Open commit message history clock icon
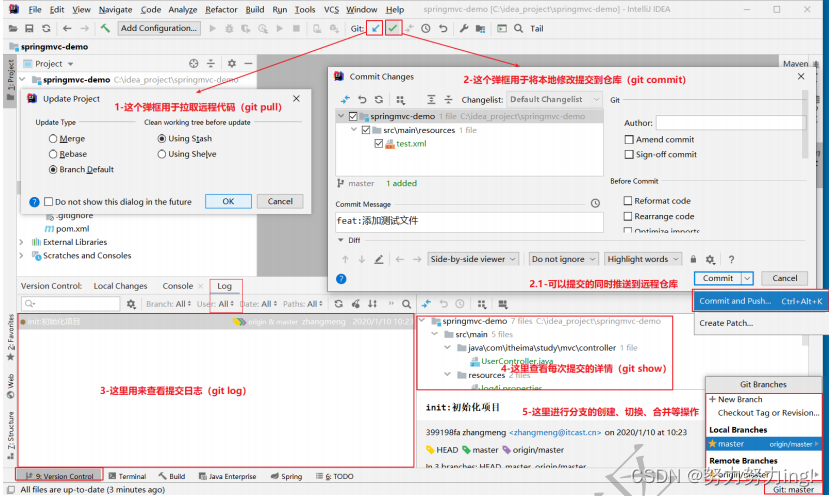The height and width of the screenshot is (496, 829). click(595, 204)
